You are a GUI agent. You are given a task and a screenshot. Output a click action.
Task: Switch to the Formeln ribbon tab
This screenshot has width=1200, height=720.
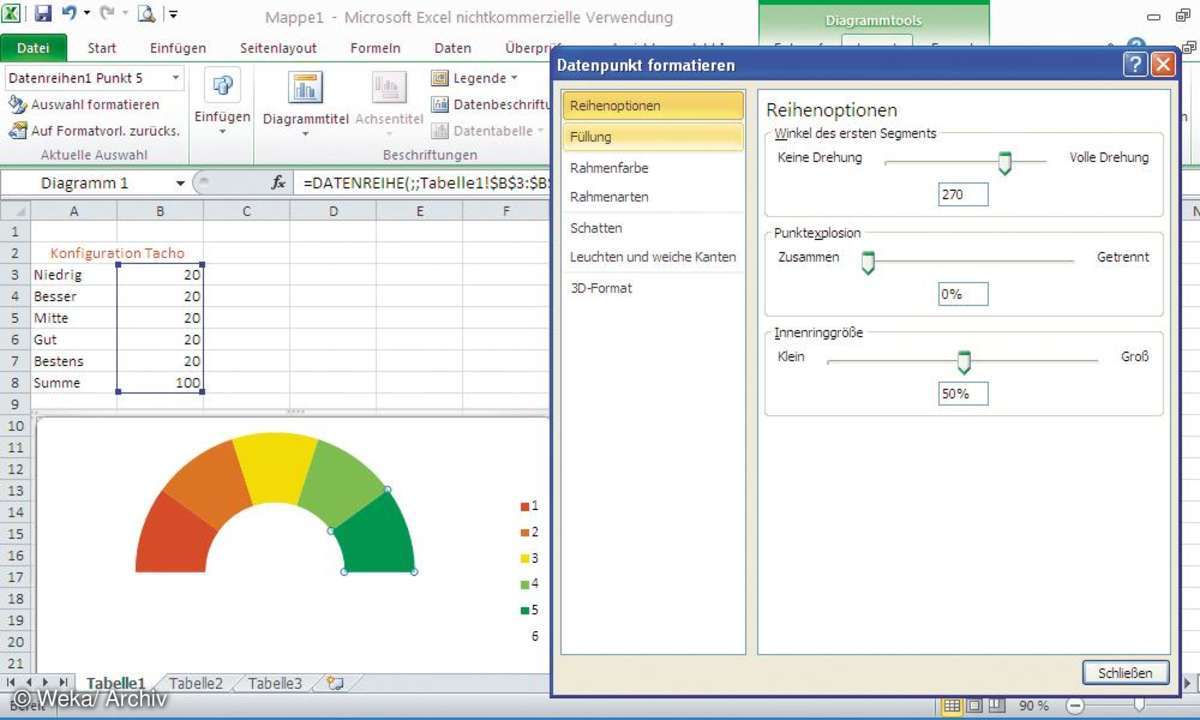tap(375, 48)
